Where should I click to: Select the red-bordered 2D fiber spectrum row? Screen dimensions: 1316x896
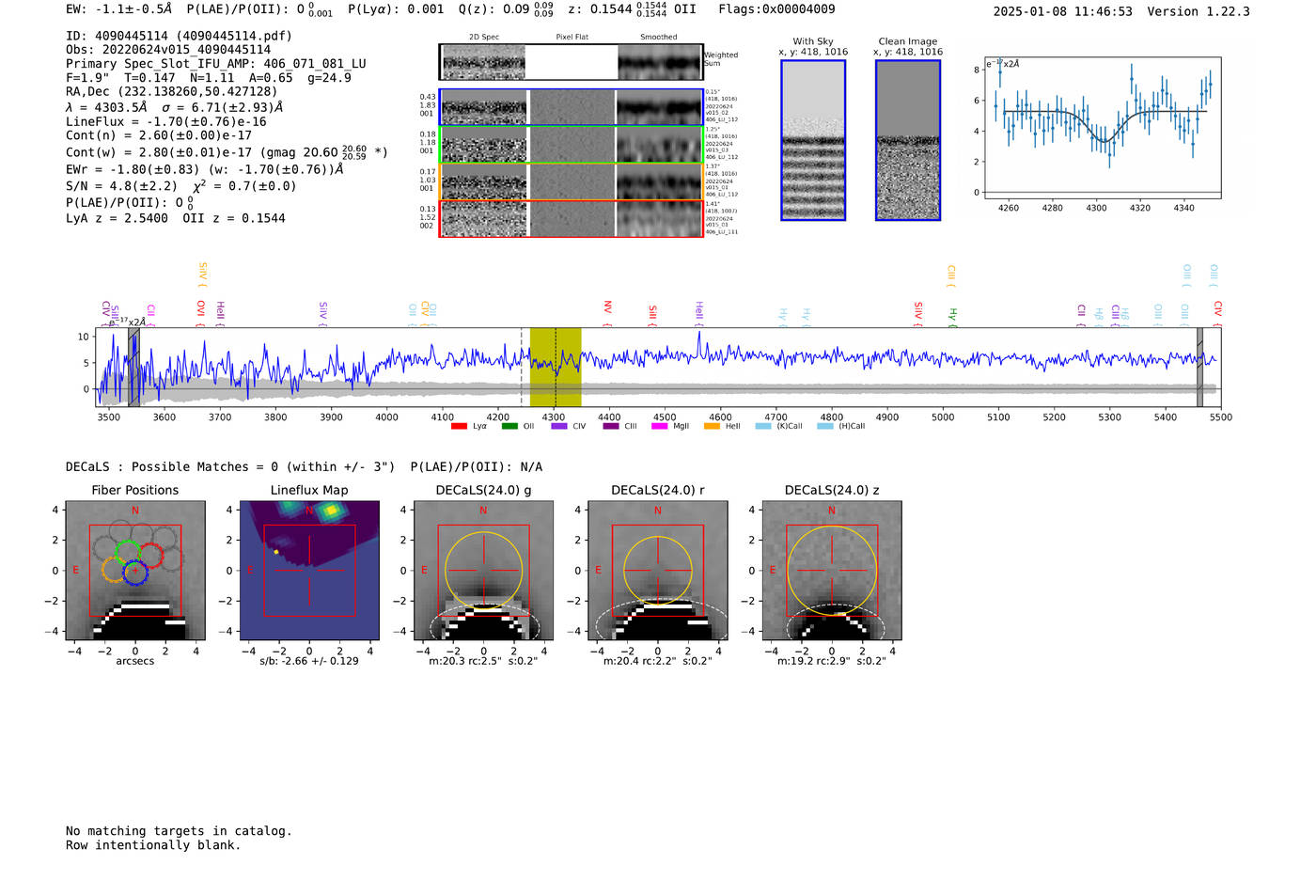[x=571, y=218]
